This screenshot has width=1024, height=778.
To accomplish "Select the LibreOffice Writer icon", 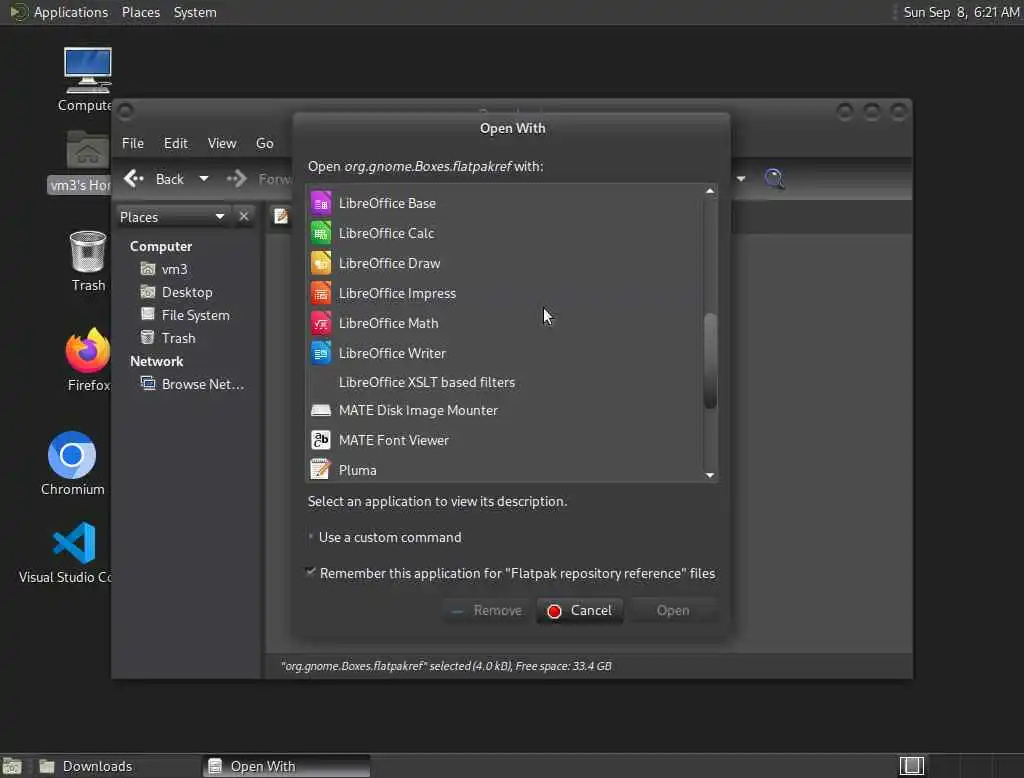I will coord(321,353).
